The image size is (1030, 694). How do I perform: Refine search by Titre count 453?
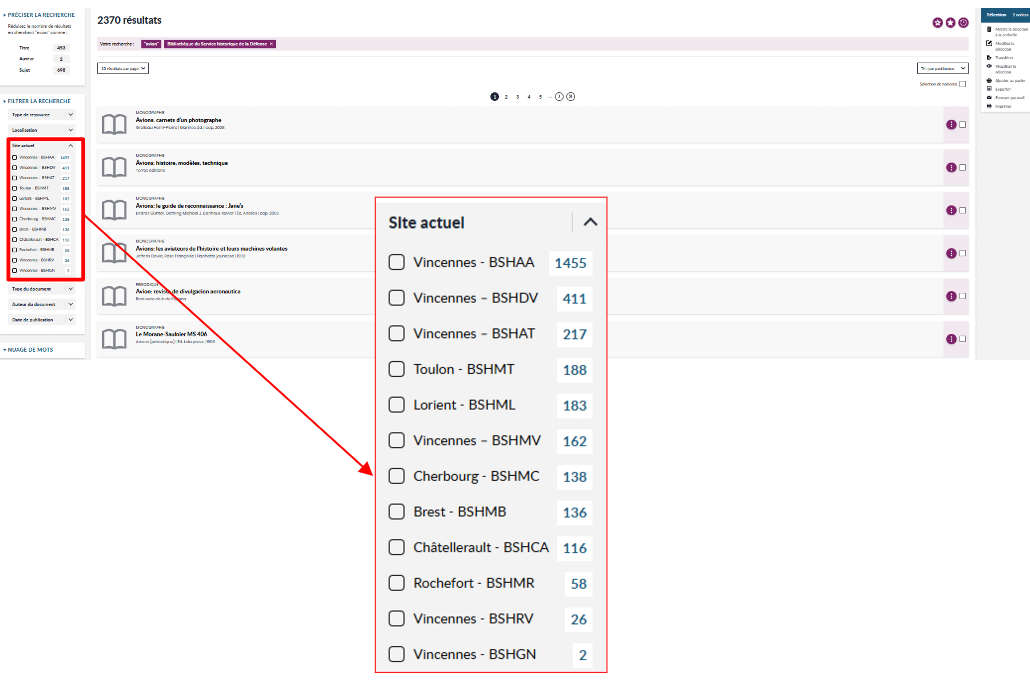click(x=61, y=48)
